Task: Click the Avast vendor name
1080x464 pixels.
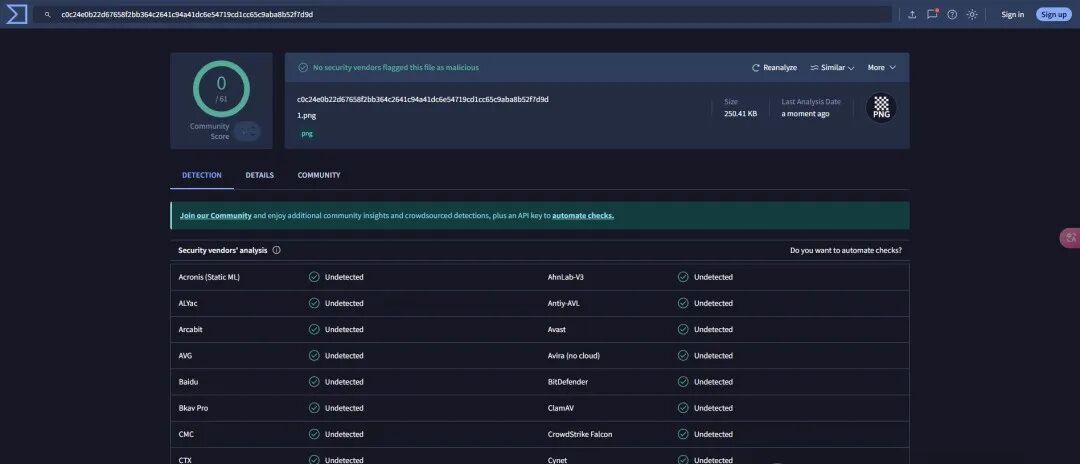Action: coord(557,330)
